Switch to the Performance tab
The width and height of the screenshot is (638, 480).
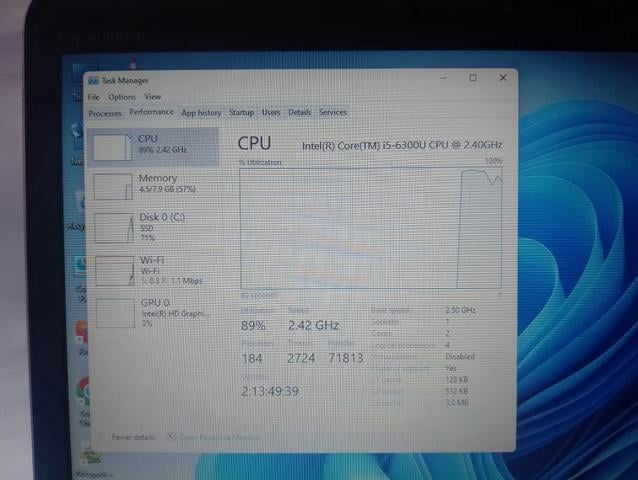click(x=151, y=112)
